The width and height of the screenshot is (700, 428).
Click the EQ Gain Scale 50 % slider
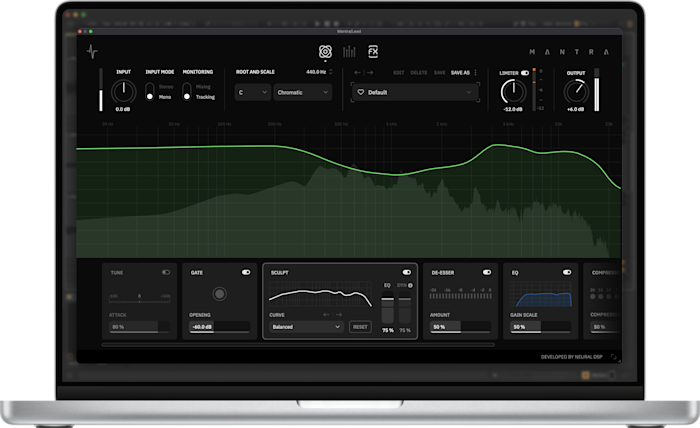pyautogui.click(x=541, y=327)
